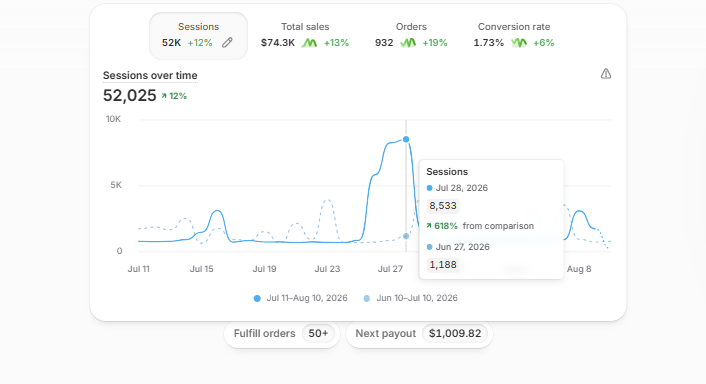
Task: Click the $74.3K total sales value
Action: point(278,43)
